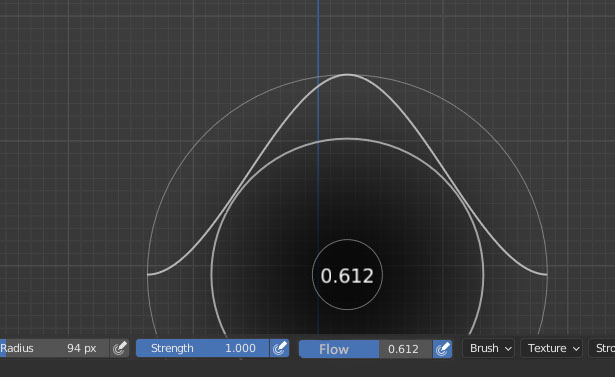
Task: Toggle pen pressure for Flow
Action: click(x=442, y=349)
